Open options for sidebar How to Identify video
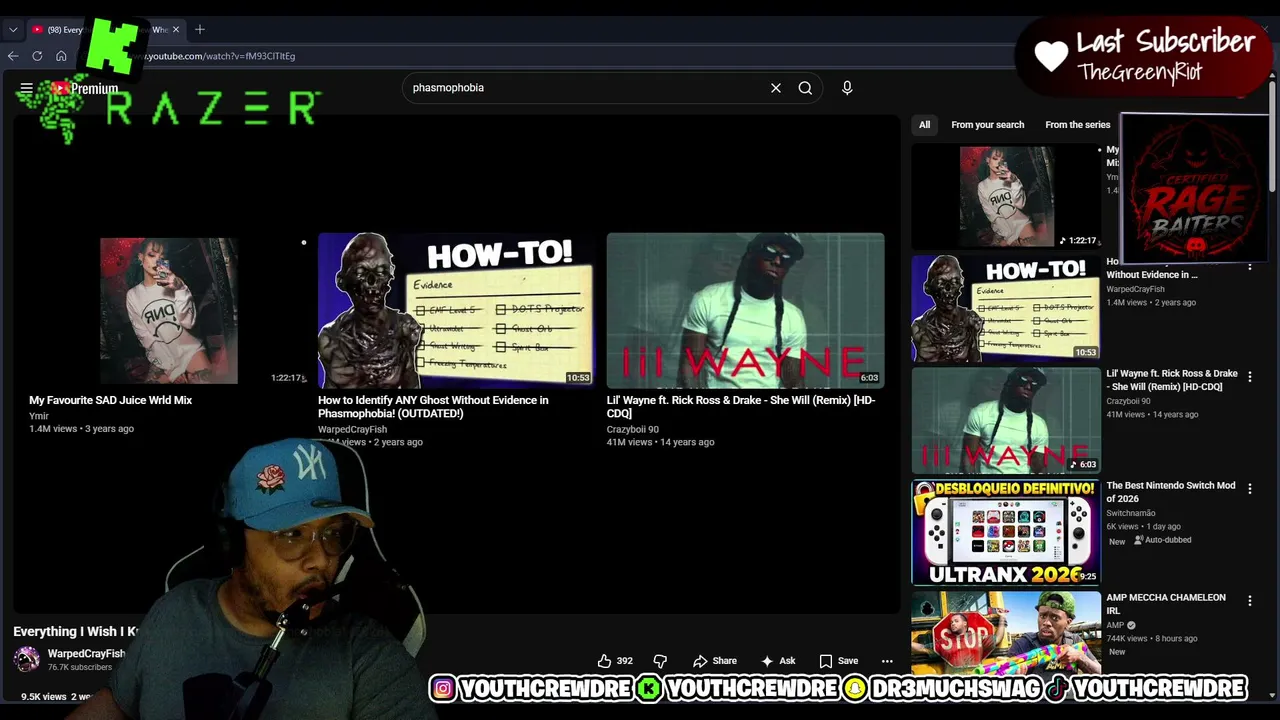Image resolution: width=1280 pixels, height=720 pixels. pyautogui.click(x=1249, y=266)
